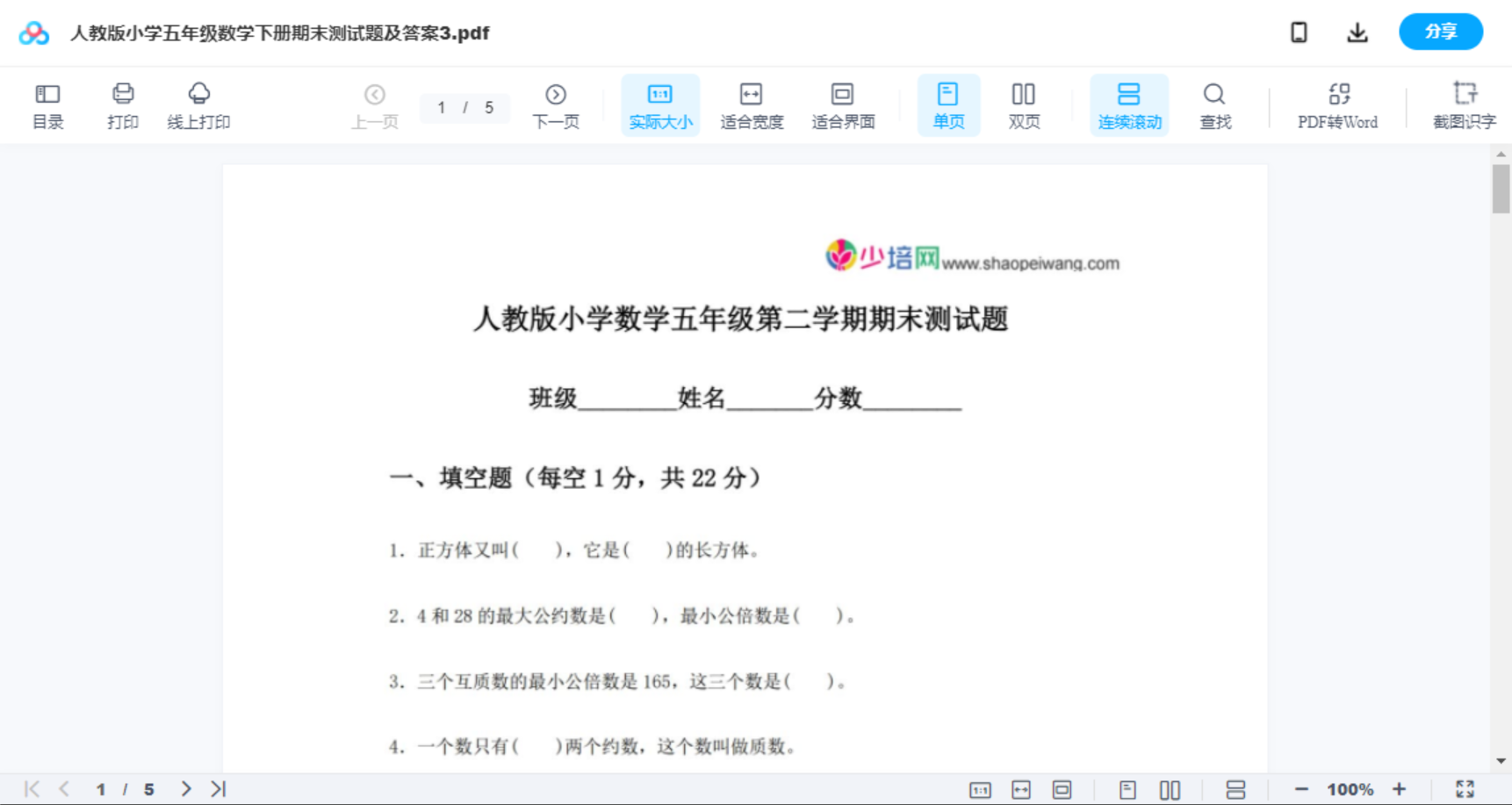Click the 分享 share button
Image resolution: width=1512 pixels, height=805 pixels.
point(1440,32)
